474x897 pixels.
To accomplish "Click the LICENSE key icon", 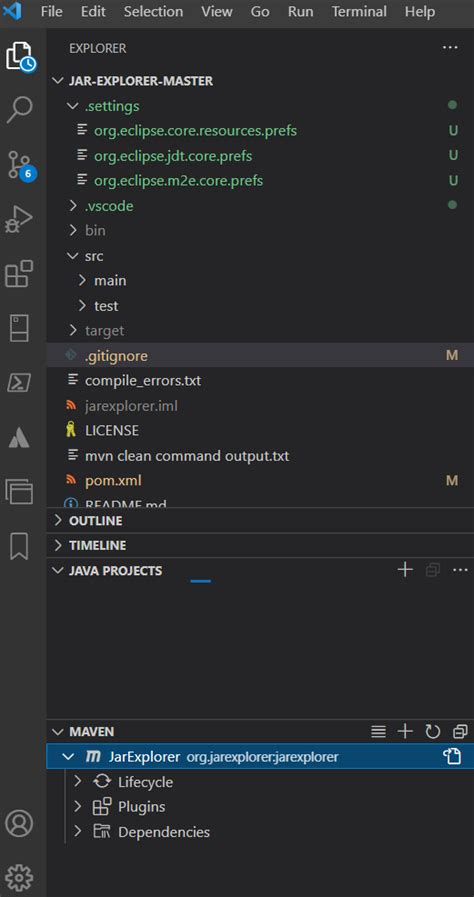I will pyautogui.click(x=71, y=430).
